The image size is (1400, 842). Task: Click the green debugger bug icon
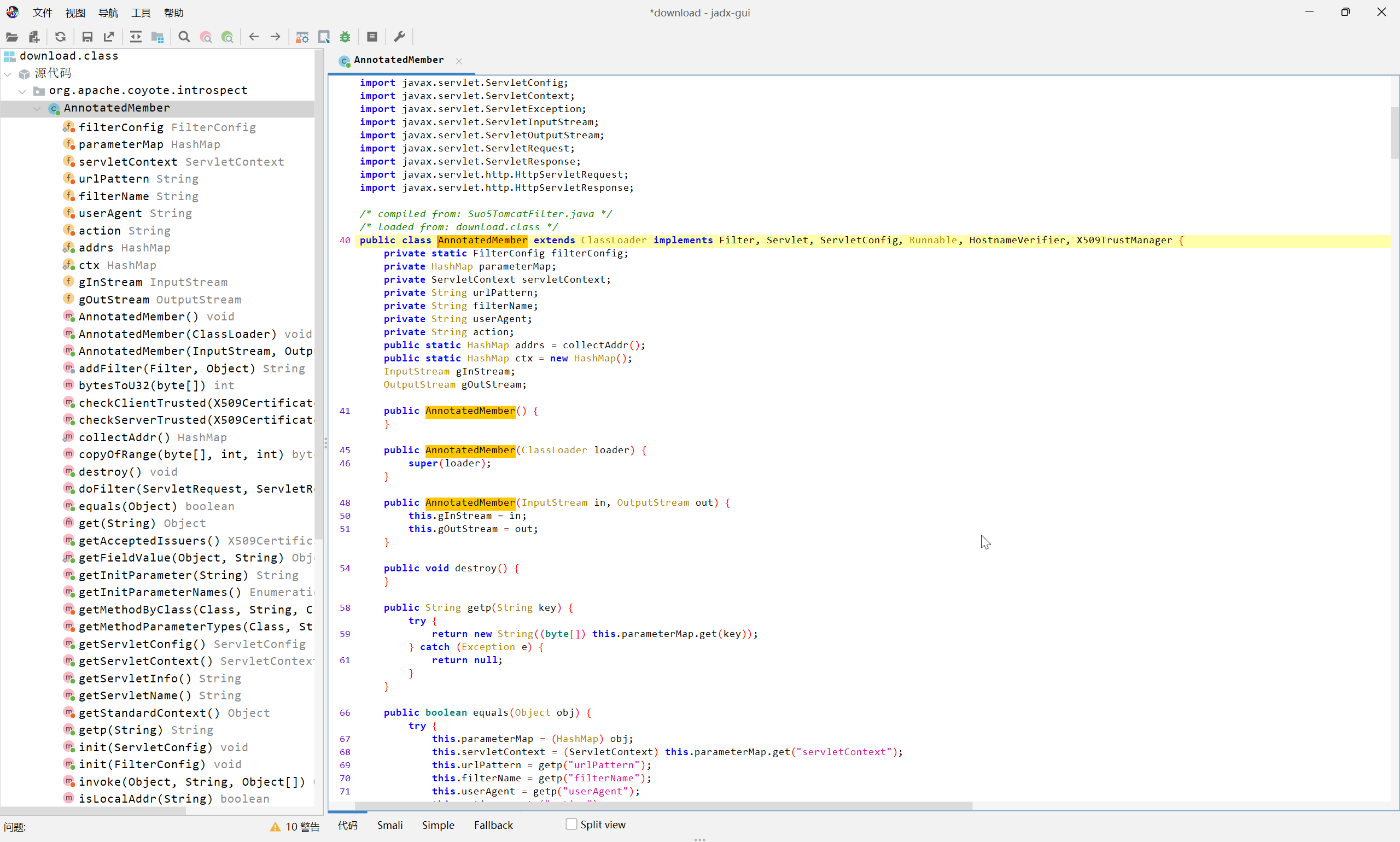(x=345, y=37)
